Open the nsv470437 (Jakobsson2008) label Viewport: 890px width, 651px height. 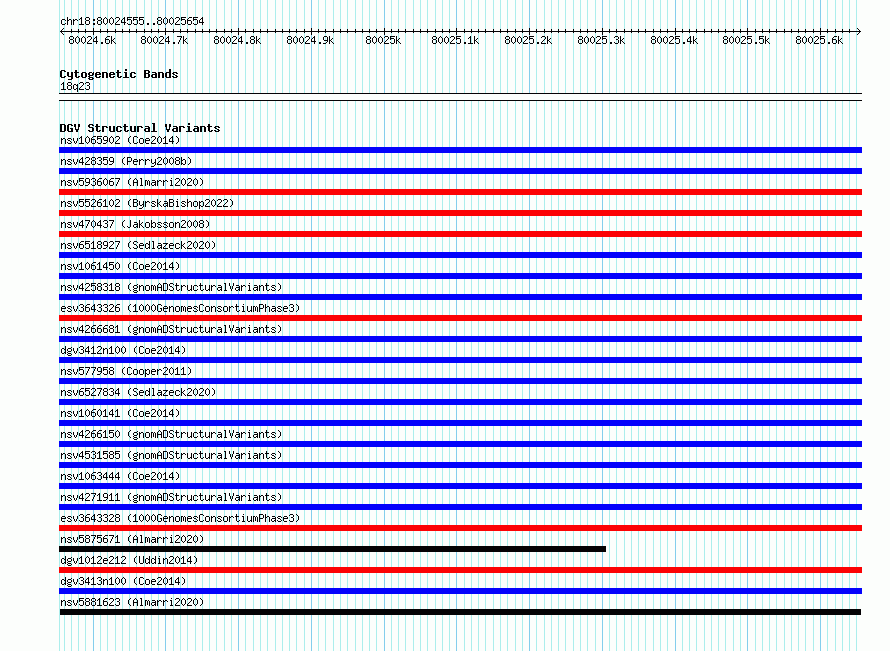(135, 224)
